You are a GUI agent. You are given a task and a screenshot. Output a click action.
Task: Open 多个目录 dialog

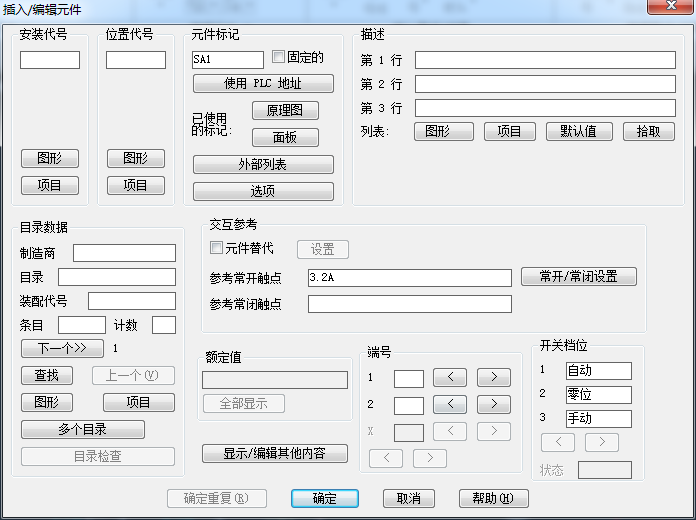[x=83, y=430]
